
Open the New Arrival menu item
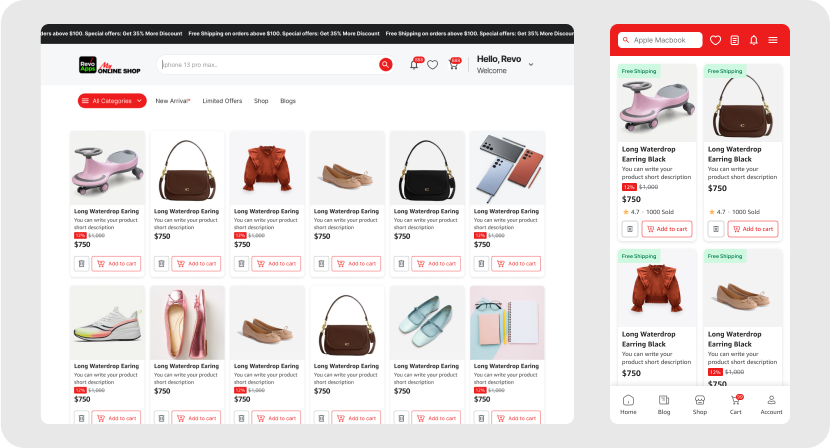pos(173,101)
